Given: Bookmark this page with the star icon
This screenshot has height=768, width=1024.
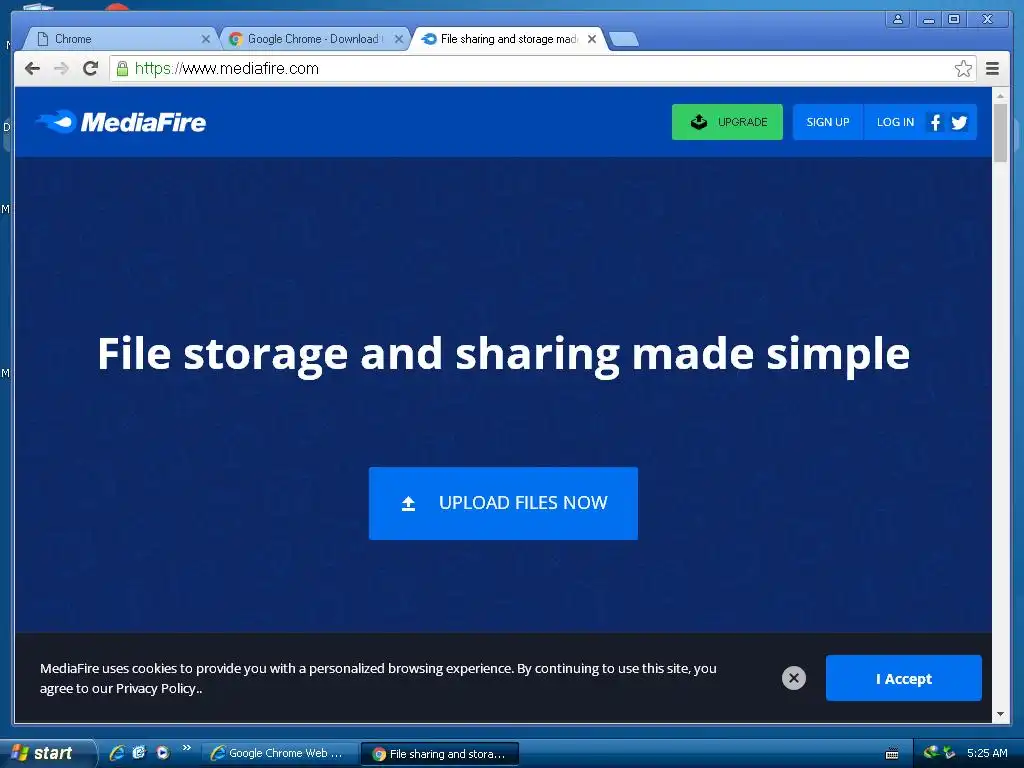Looking at the screenshot, I should click(x=963, y=69).
